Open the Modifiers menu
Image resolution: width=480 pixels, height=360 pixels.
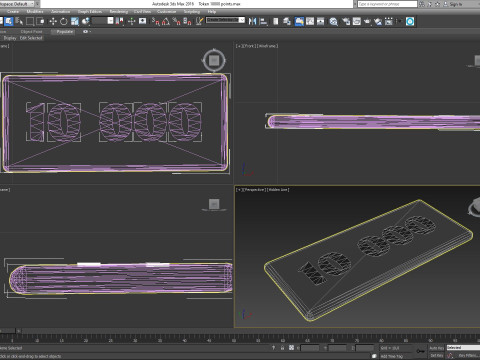click(35, 12)
